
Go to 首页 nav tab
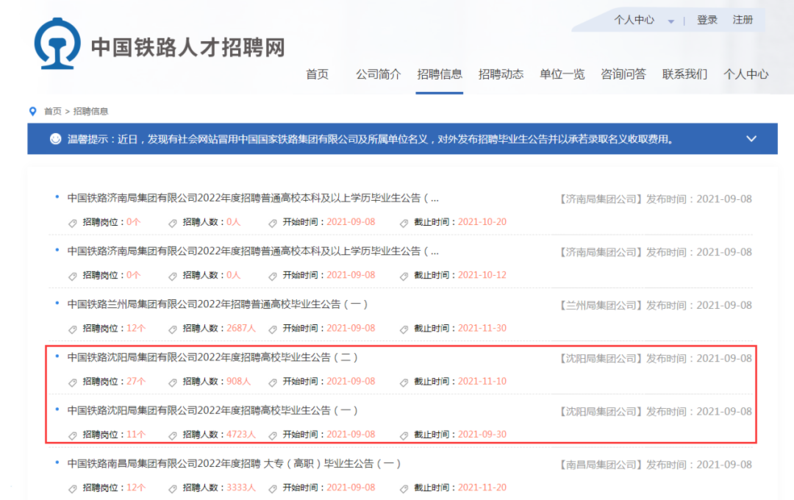pos(317,74)
